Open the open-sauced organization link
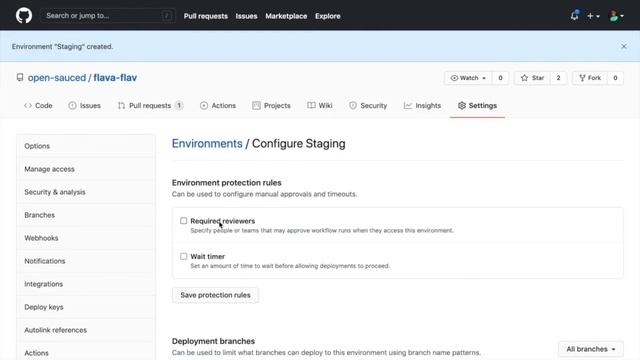The image size is (640, 360). click(x=57, y=78)
